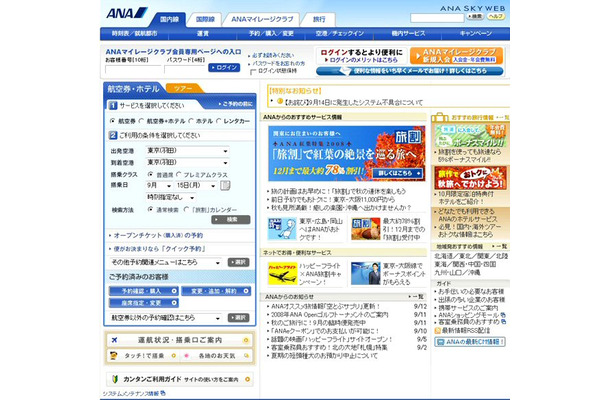The image size is (610, 400).
Task: Click the arrow icon on 変更・追加・解約 button
Action: (246, 291)
